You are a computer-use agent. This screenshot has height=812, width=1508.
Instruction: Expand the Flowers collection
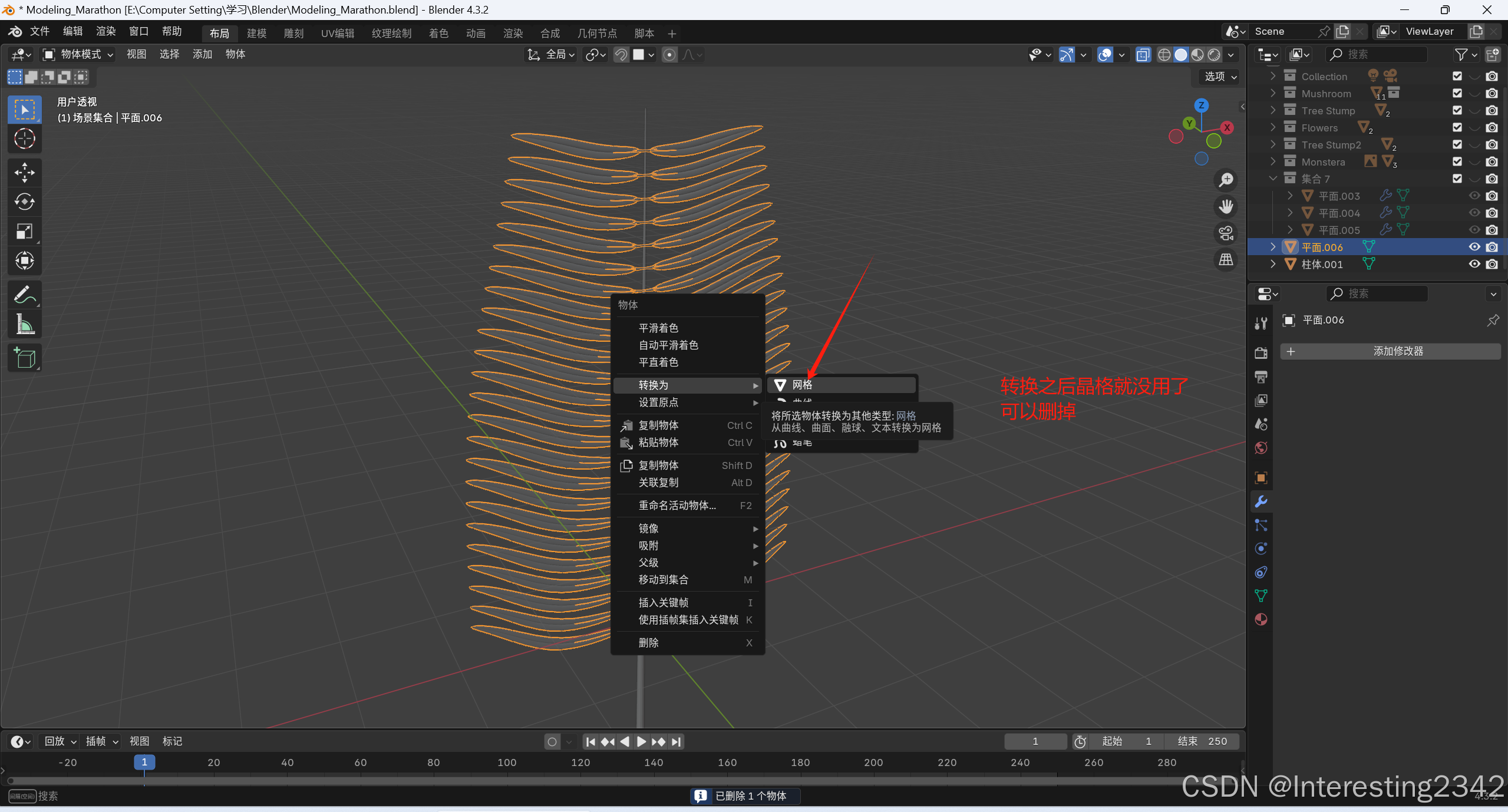(x=1273, y=128)
